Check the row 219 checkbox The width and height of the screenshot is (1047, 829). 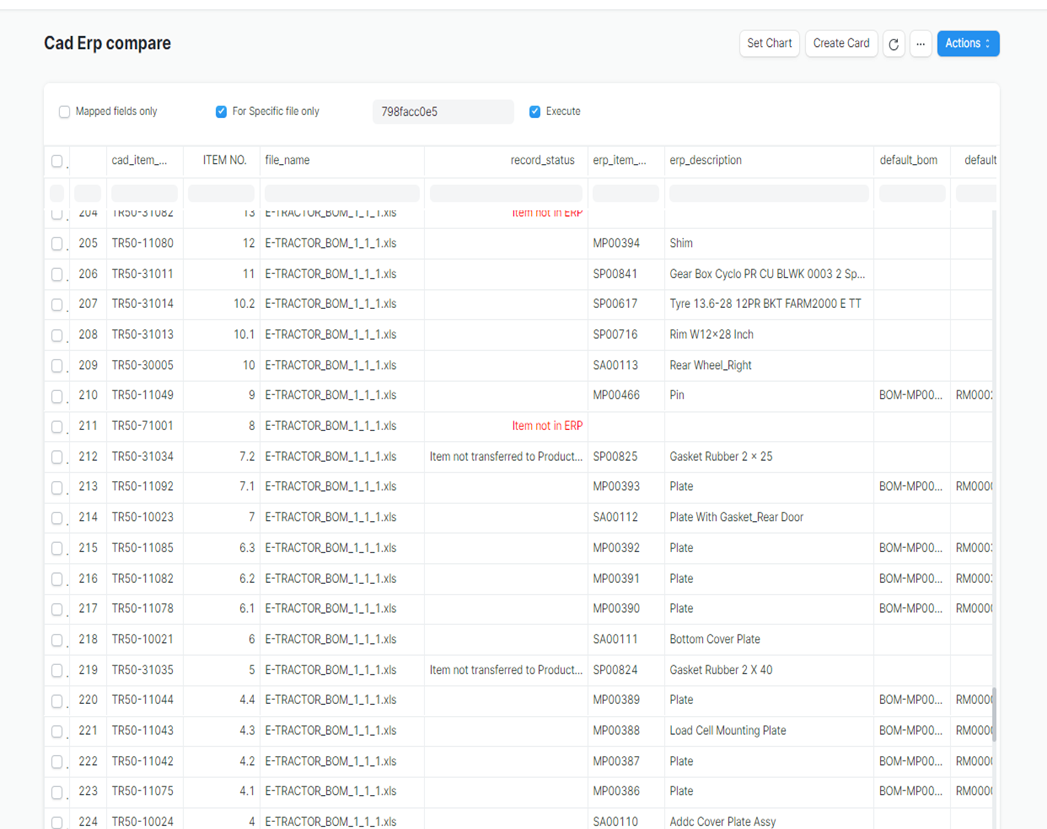(57, 671)
